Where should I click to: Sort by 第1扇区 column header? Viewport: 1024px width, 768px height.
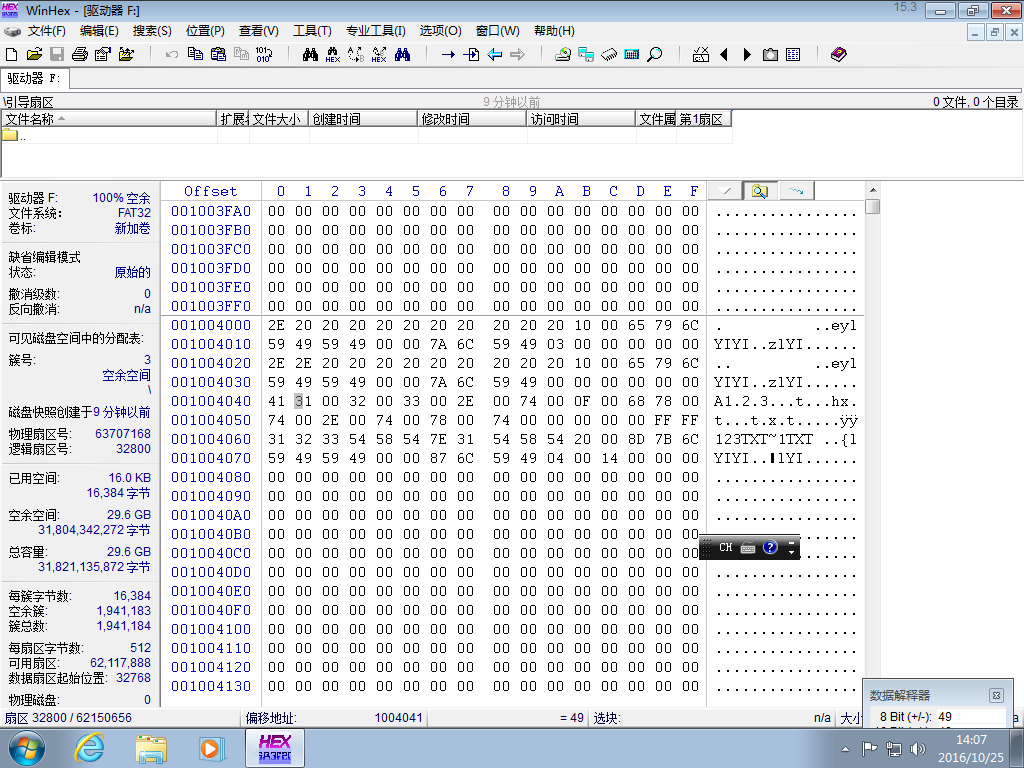[x=703, y=119]
